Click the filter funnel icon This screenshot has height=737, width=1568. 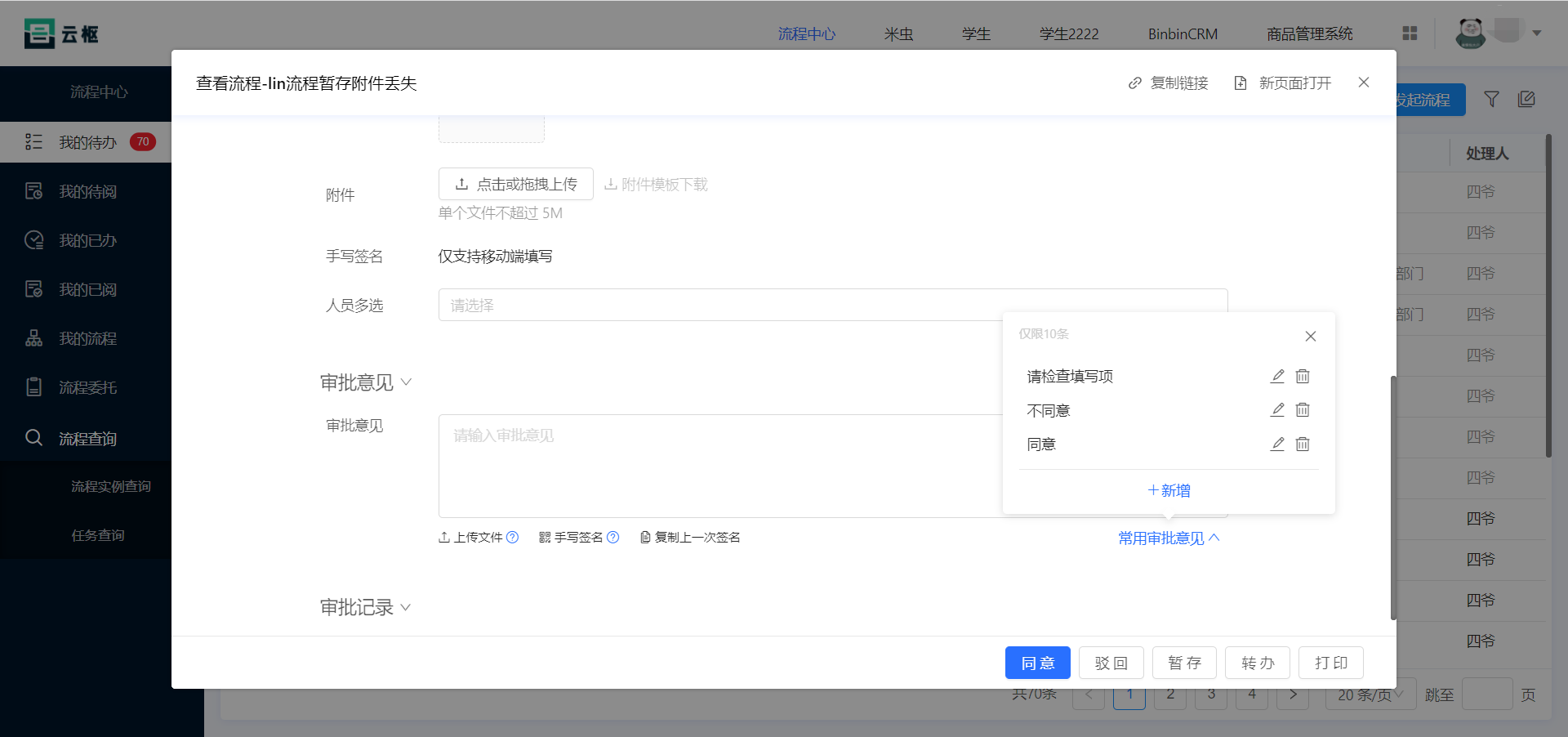click(x=1491, y=100)
